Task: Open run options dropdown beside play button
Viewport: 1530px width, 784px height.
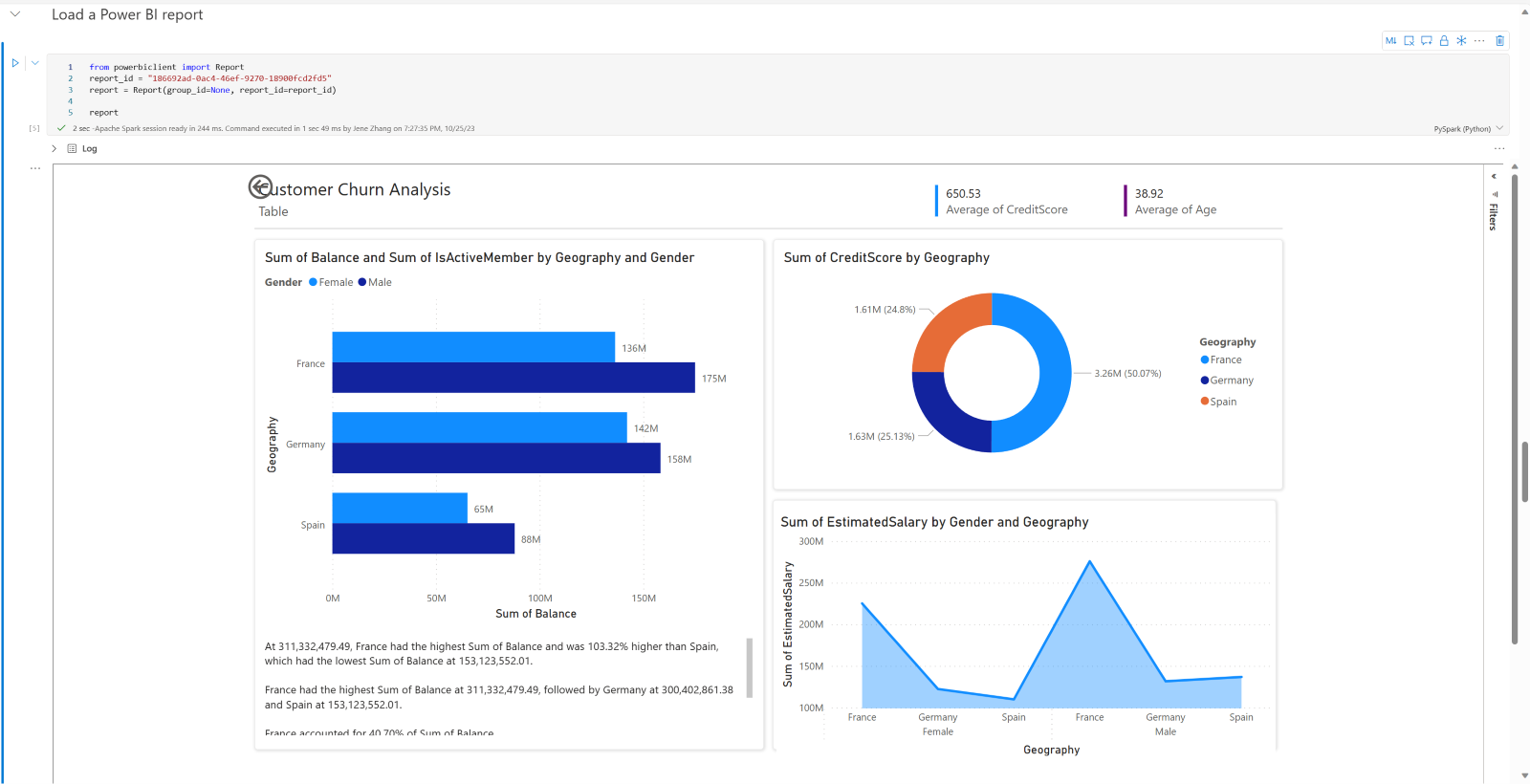Action: click(x=35, y=63)
